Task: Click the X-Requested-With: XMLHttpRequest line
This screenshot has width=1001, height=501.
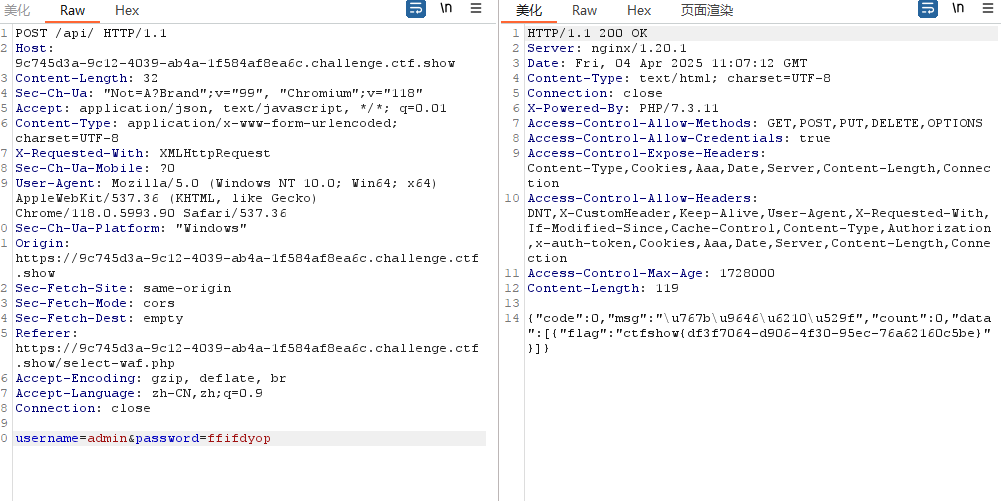Action: click(143, 153)
